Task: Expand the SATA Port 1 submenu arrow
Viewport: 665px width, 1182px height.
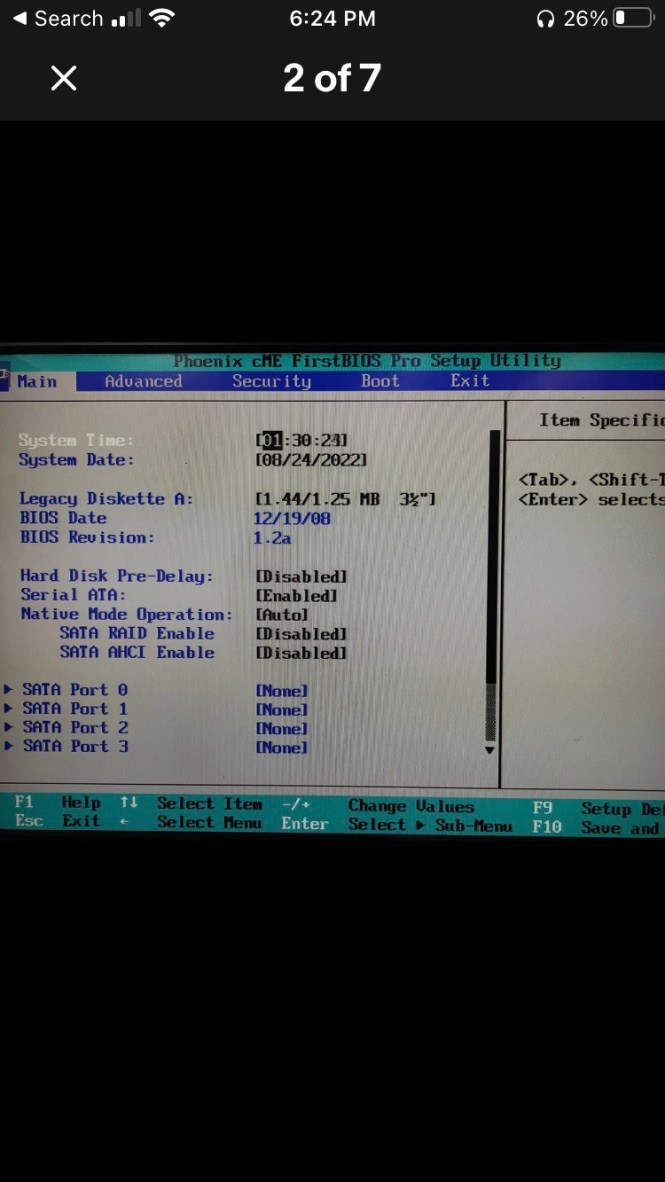Action: (x=8, y=709)
